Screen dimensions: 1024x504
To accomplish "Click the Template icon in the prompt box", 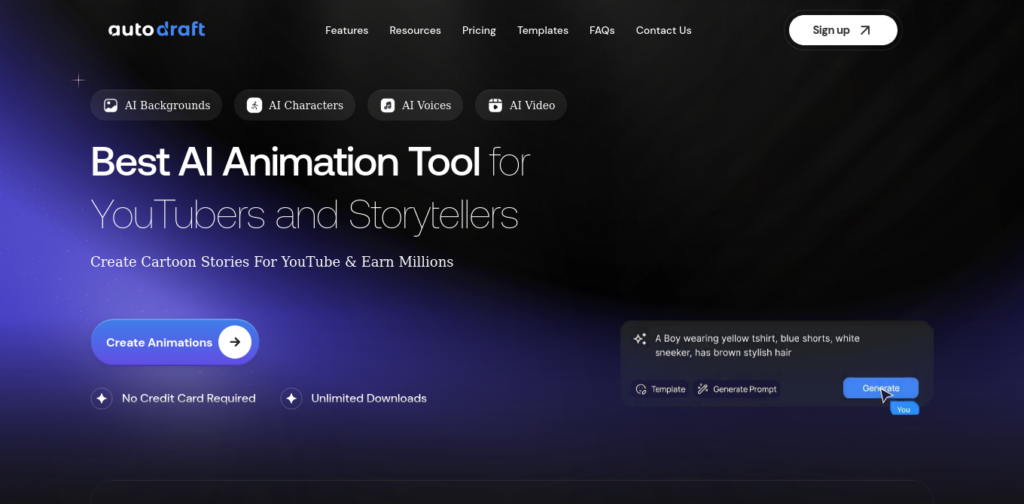I will (641, 389).
